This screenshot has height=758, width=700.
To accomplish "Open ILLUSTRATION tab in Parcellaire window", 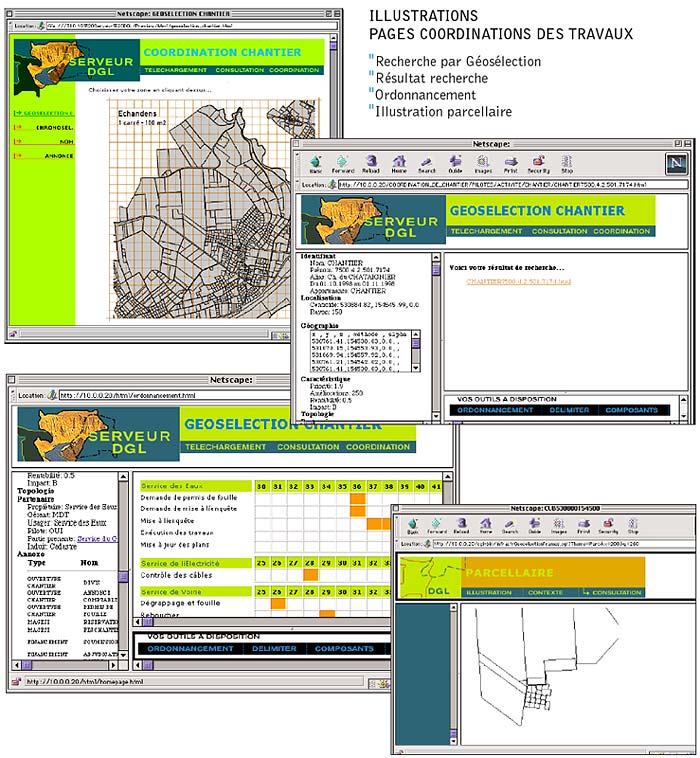I will tap(489, 593).
